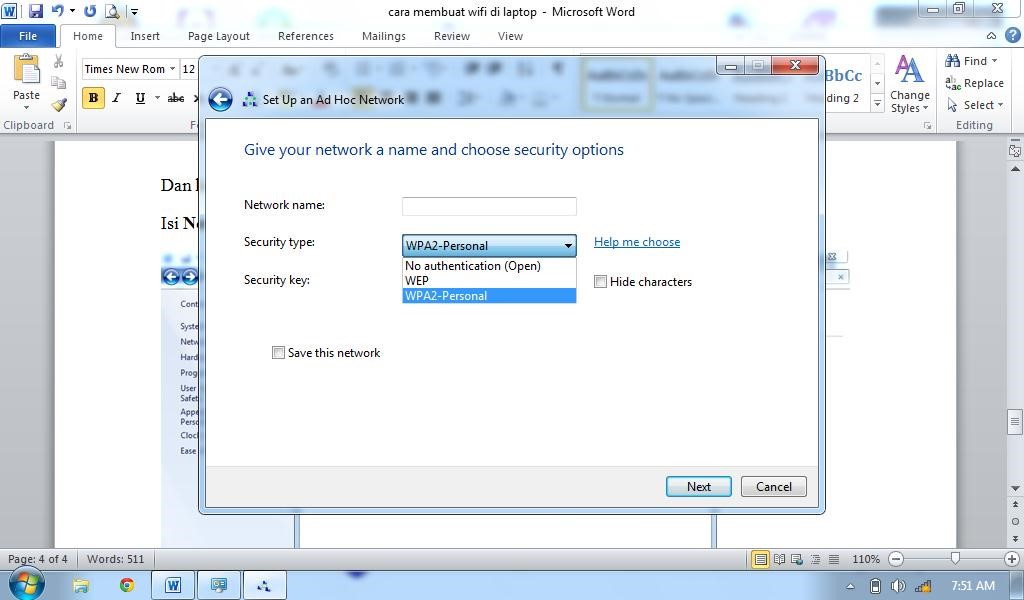1024x600 pixels.
Task: Switch to Full Screen Reading view
Action: [x=779, y=559]
